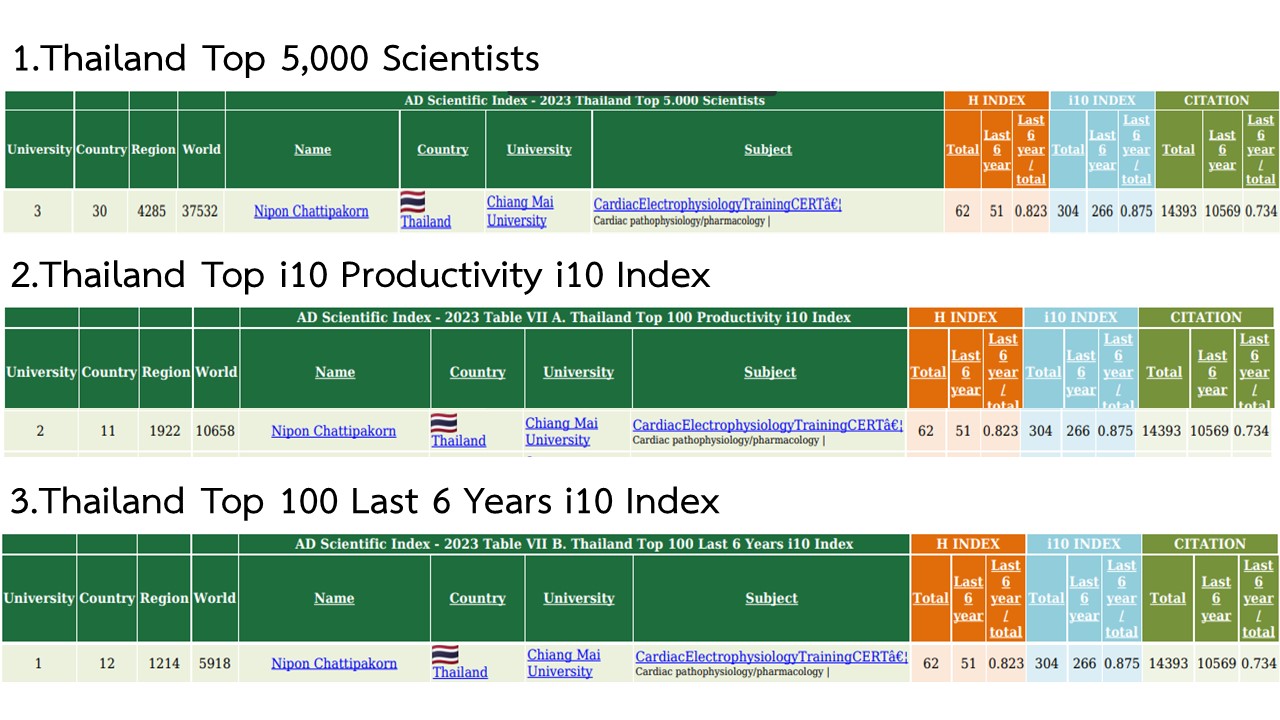This screenshot has height=720, width=1280.
Task: Open Nipon Chattipakorn link in Top 5.000 Scientists table
Action: (x=311, y=211)
